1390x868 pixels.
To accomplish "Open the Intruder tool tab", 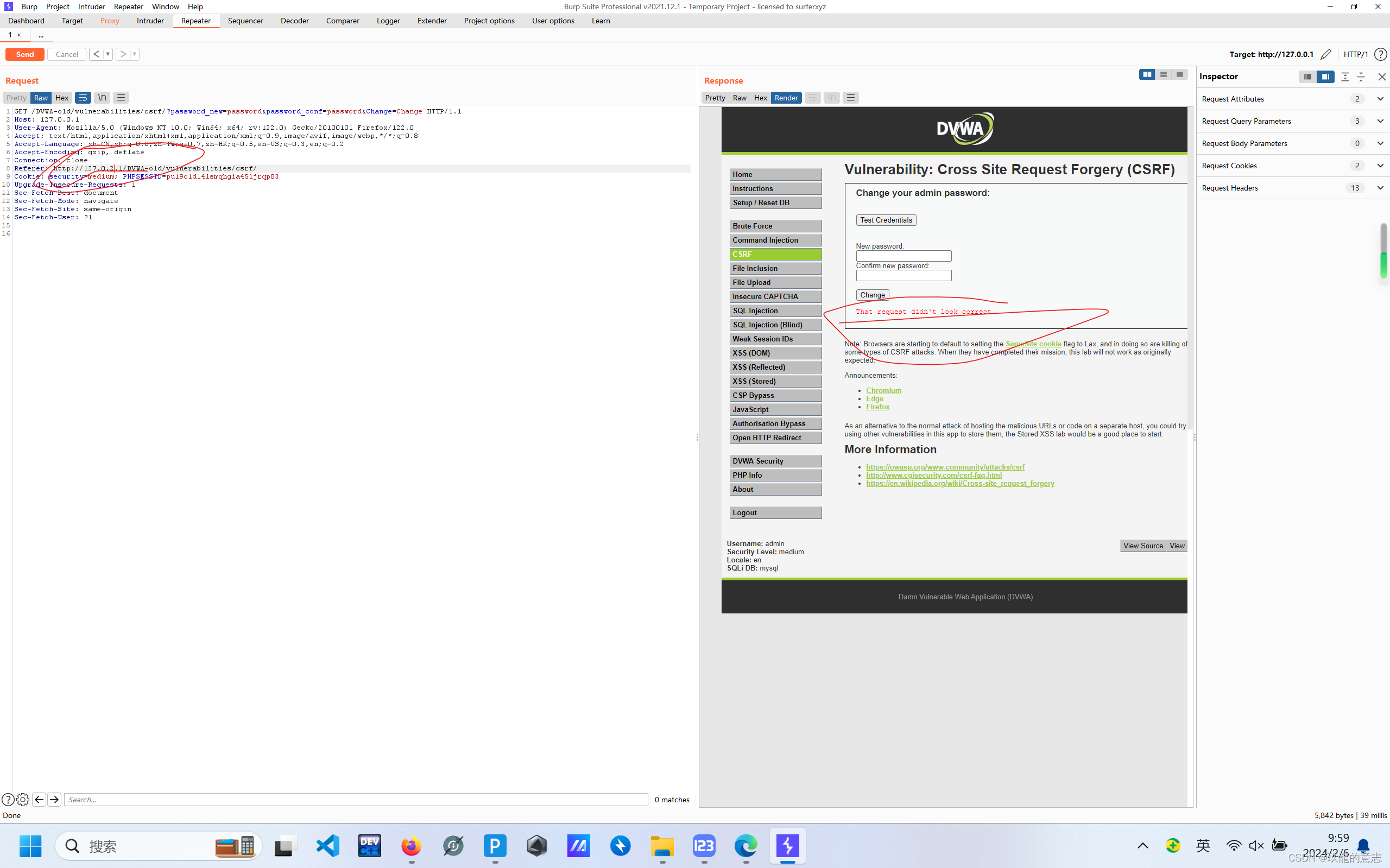I will pos(150,21).
